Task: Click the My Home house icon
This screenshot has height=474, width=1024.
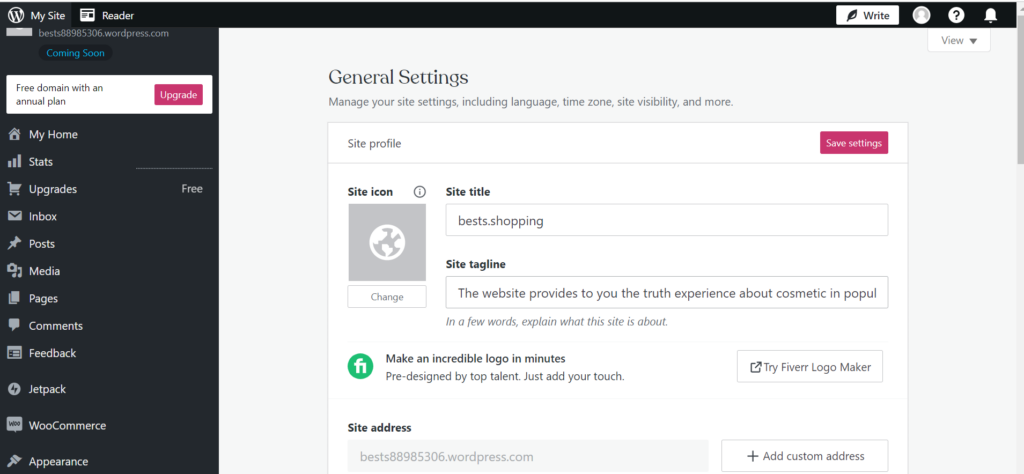Action: (14, 134)
